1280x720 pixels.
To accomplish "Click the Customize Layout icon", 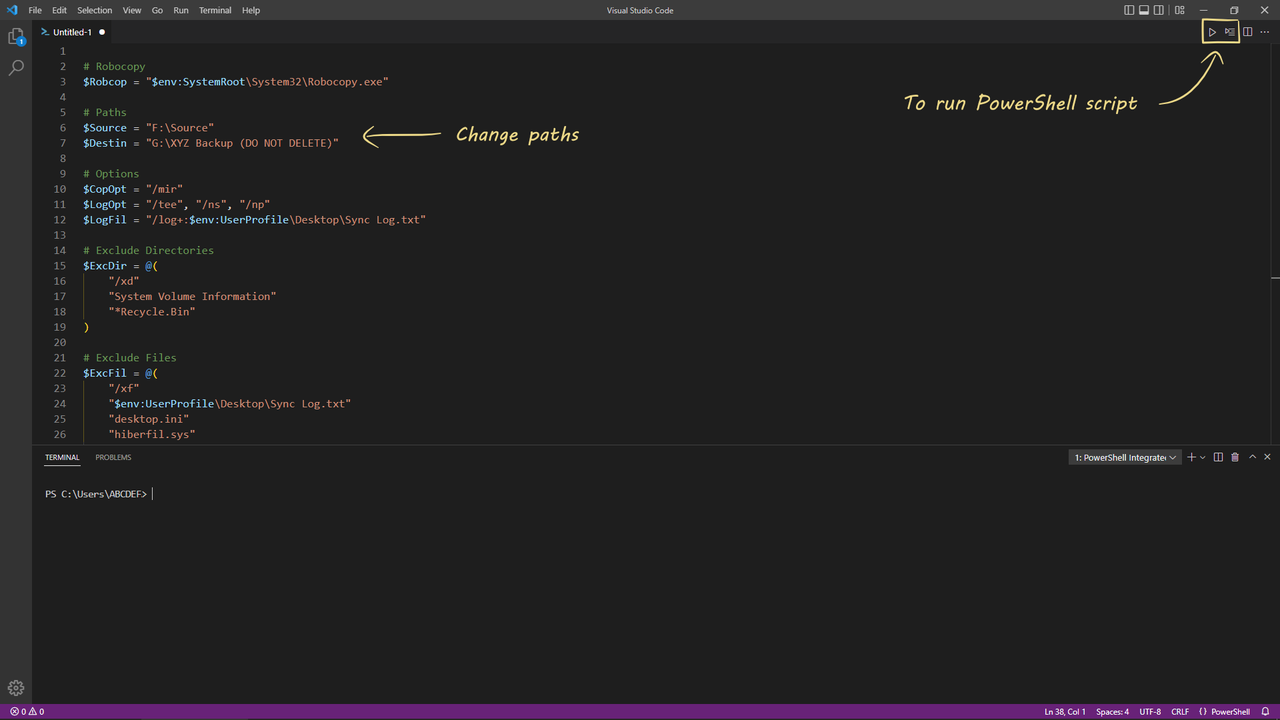I will coord(1180,10).
